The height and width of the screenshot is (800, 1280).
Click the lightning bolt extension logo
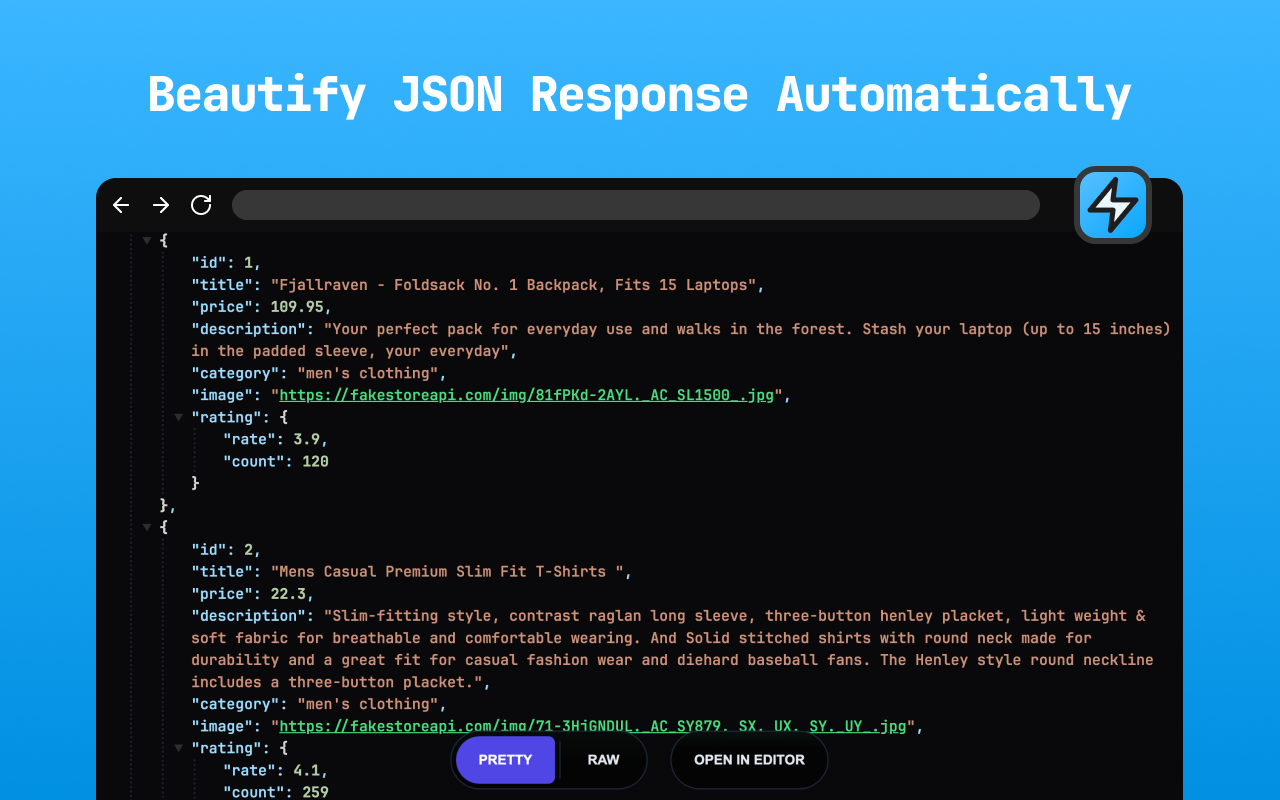click(1112, 205)
